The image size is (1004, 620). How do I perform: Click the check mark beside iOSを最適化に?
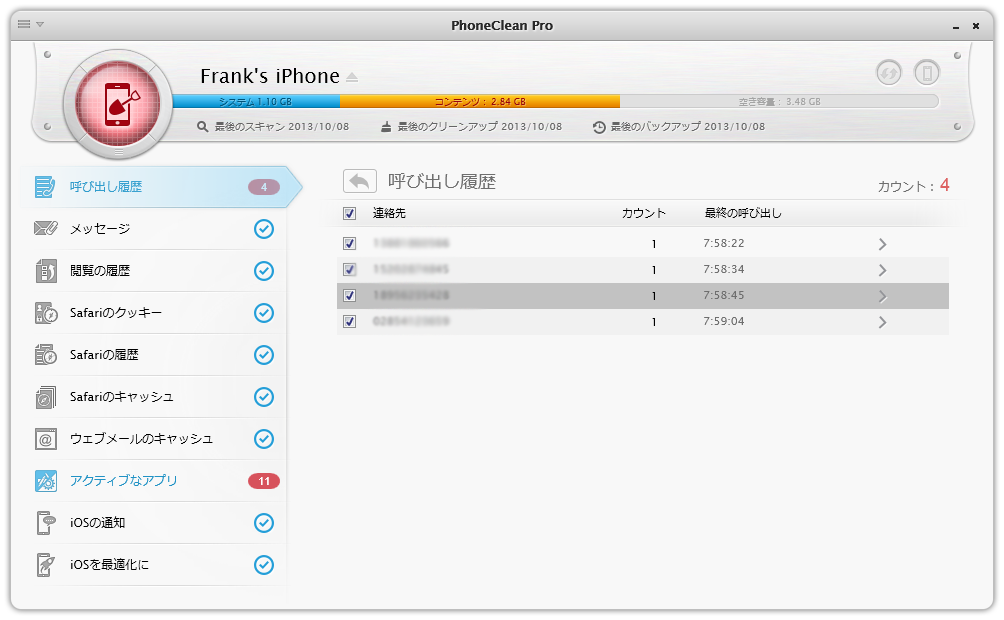pyautogui.click(x=264, y=564)
